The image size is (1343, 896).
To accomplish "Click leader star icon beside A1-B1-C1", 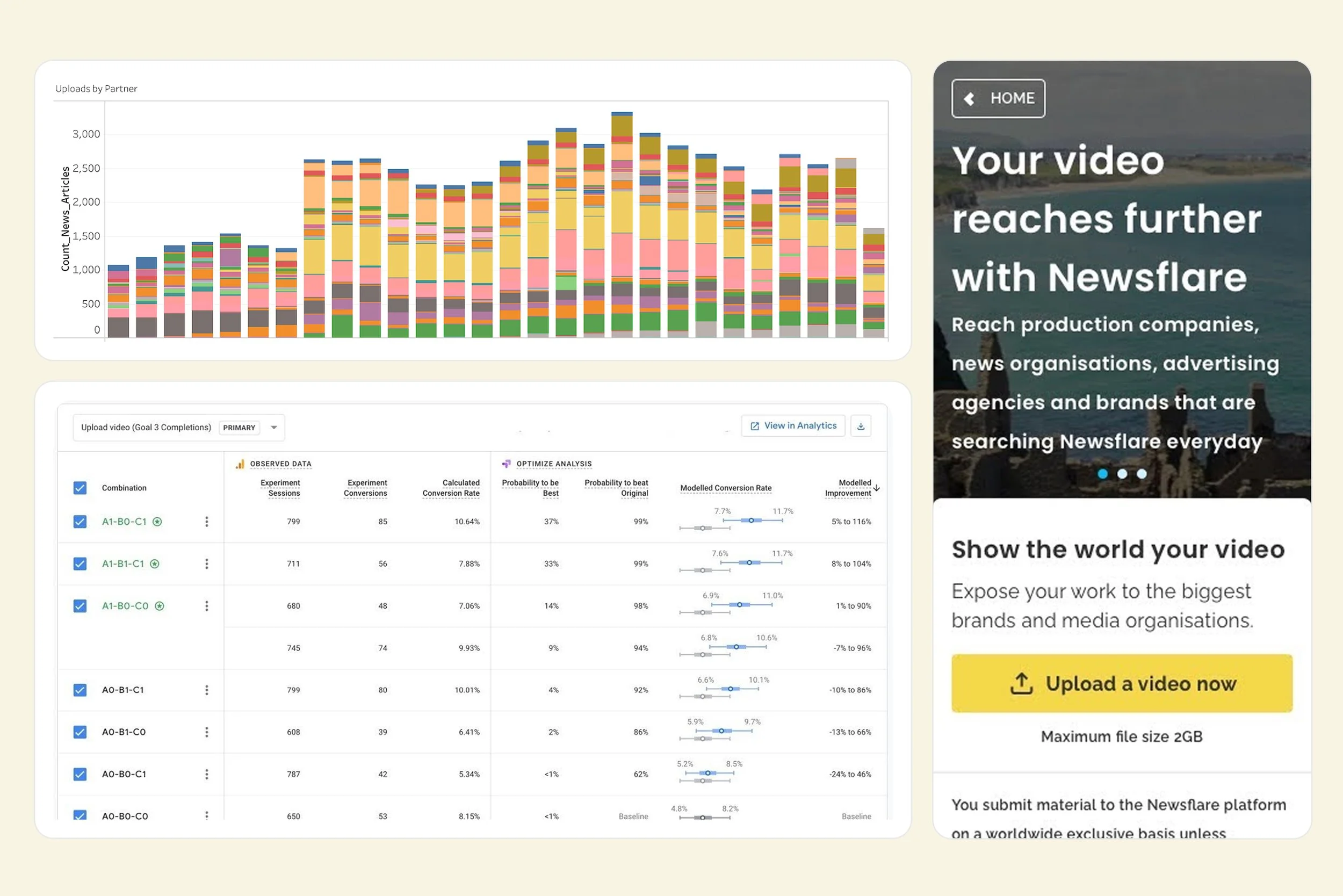I will point(154,564).
